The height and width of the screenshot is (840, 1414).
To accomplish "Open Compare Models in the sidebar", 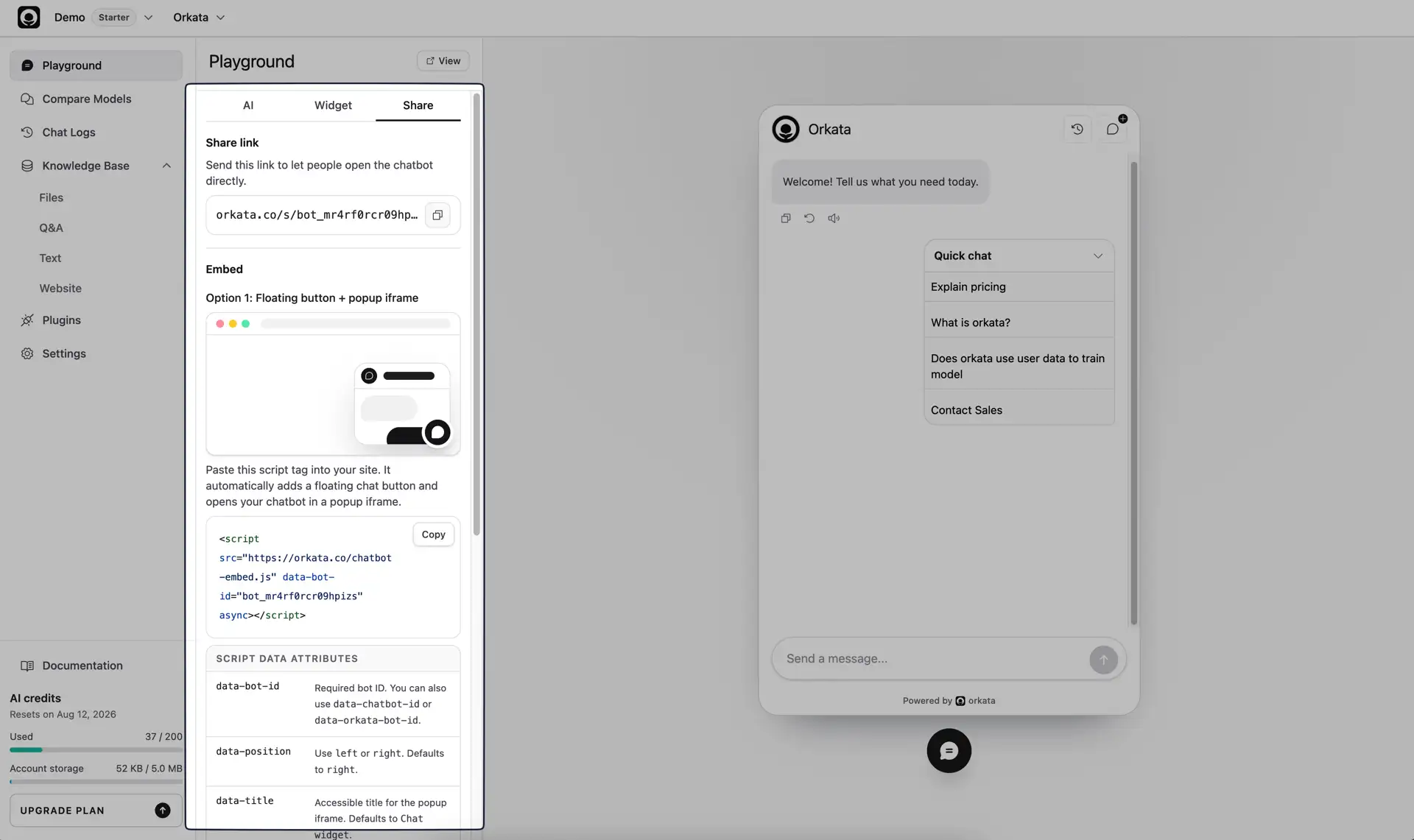I will coord(96,99).
